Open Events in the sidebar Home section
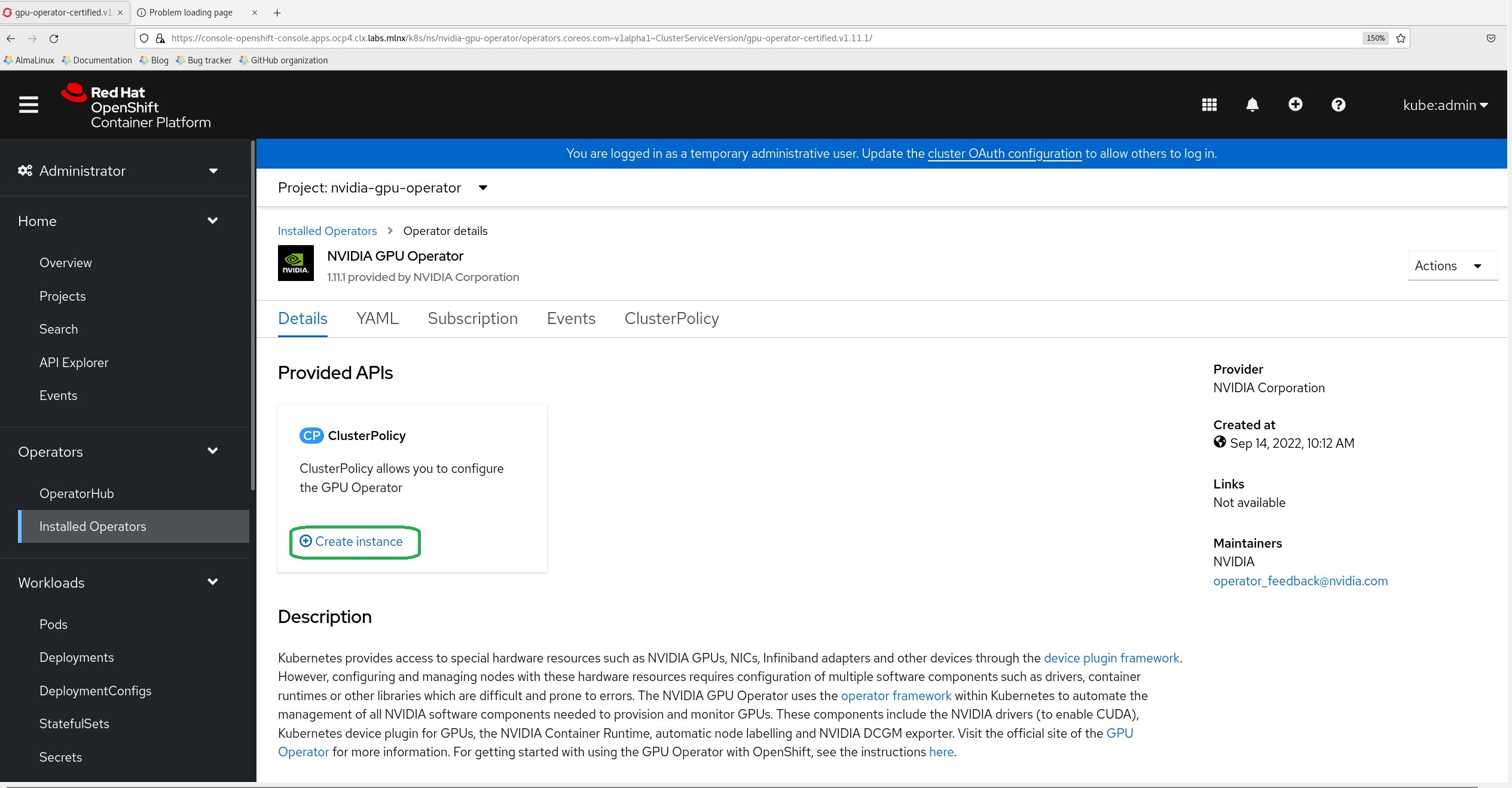1512x788 pixels. click(58, 396)
